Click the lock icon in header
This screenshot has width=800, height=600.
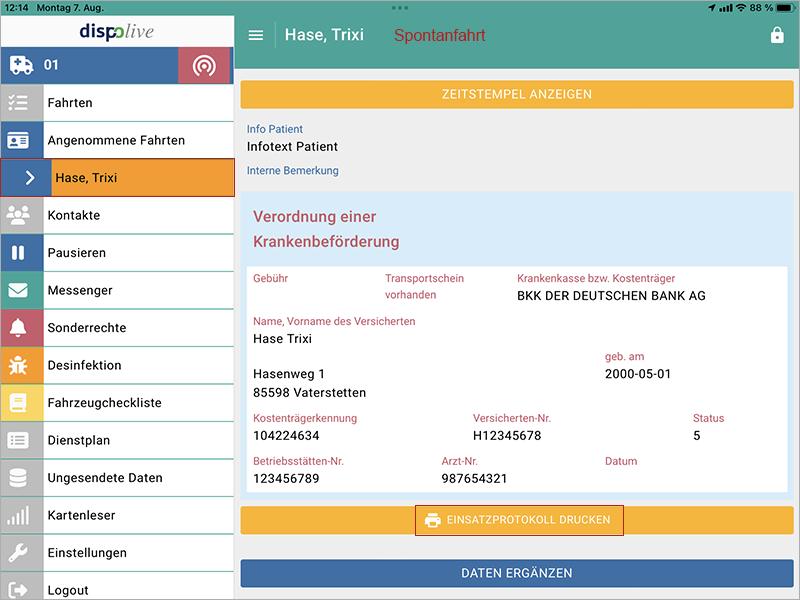(777, 35)
